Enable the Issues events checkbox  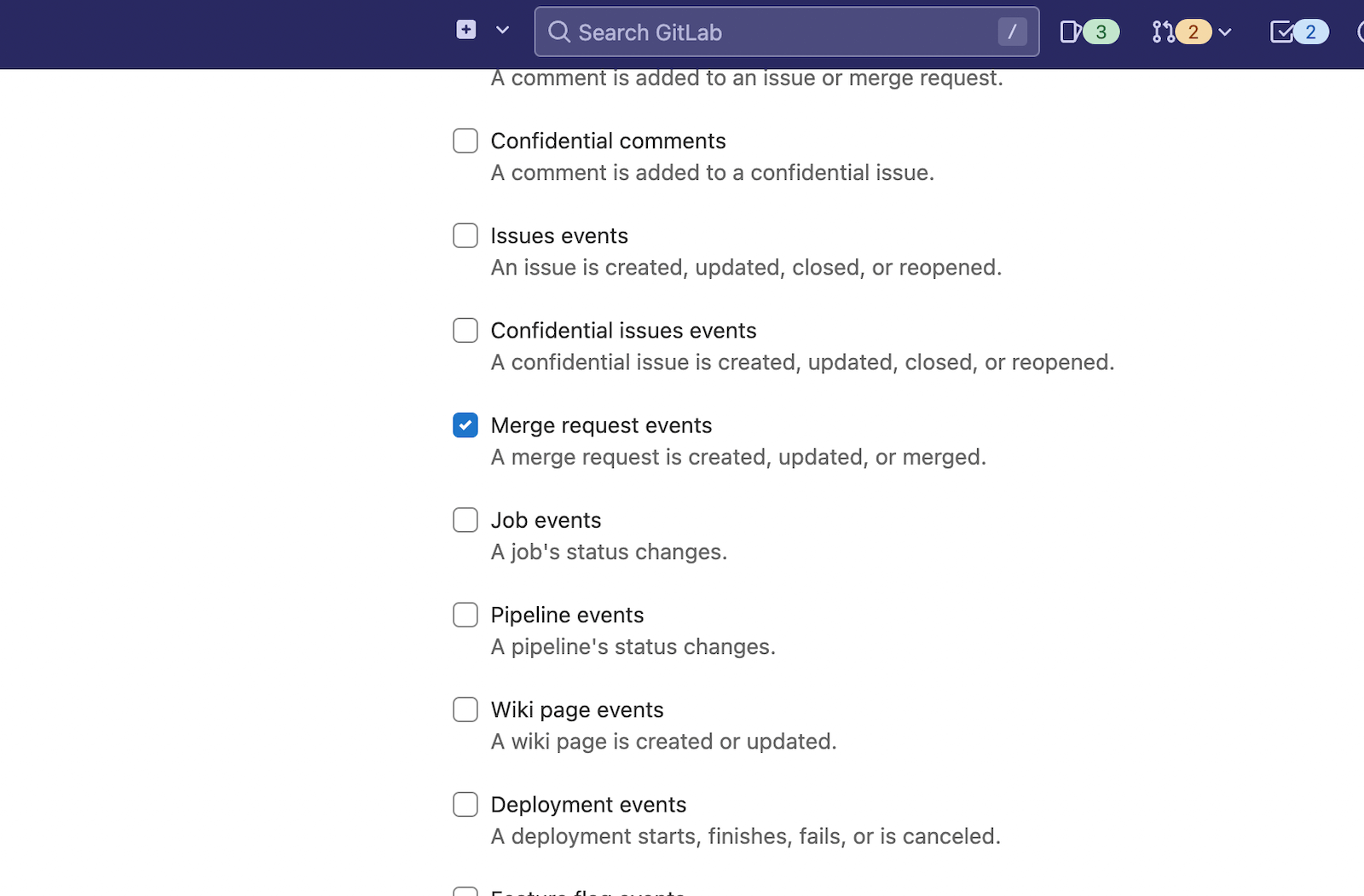pos(465,235)
